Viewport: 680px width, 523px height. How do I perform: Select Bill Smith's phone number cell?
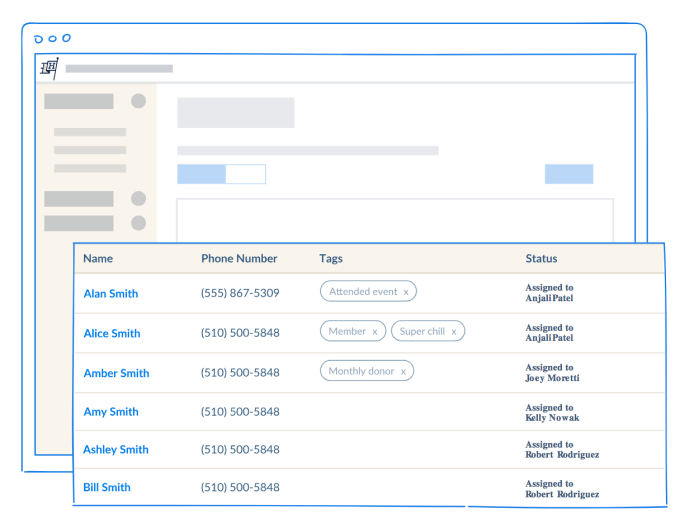point(240,487)
